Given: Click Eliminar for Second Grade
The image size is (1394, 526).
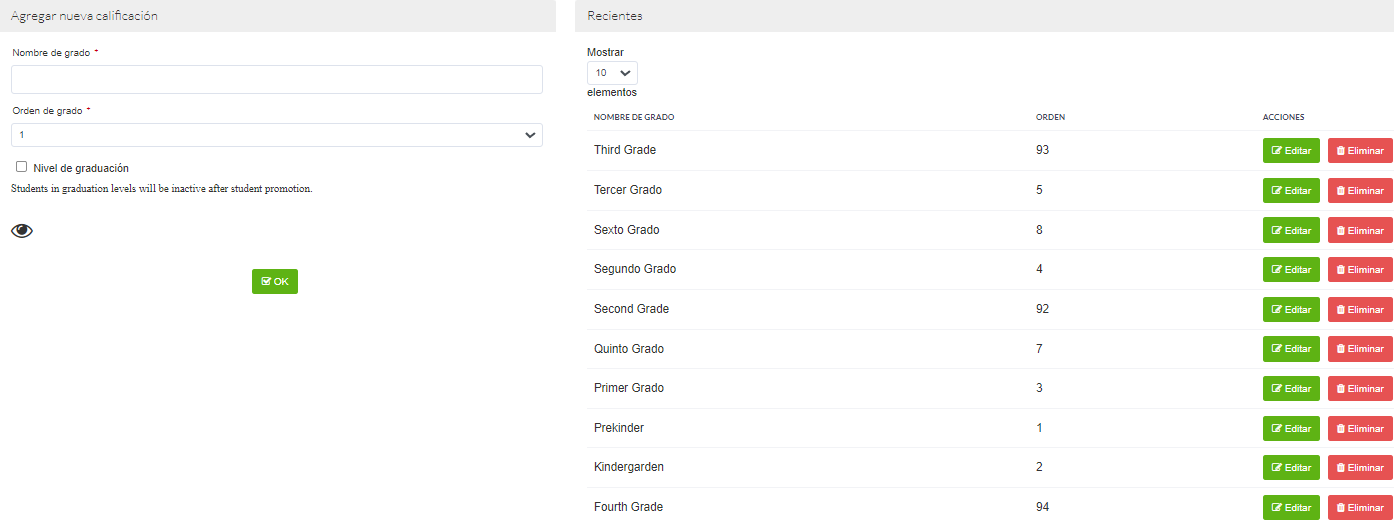Looking at the screenshot, I should (x=1360, y=310).
